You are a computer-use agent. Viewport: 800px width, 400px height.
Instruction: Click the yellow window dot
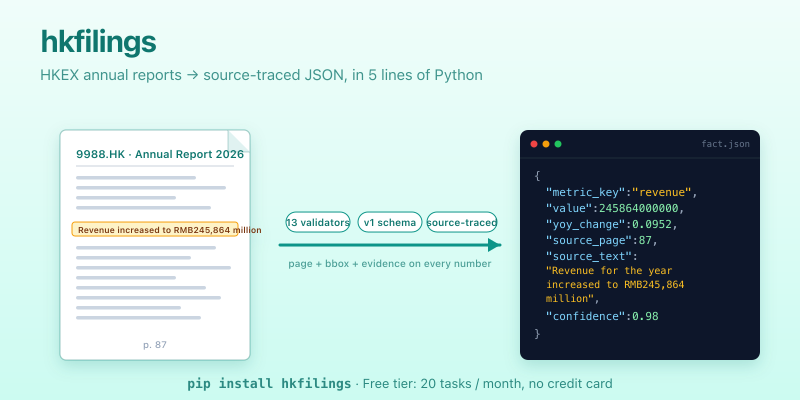pyautogui.click(x=546, y=144)
